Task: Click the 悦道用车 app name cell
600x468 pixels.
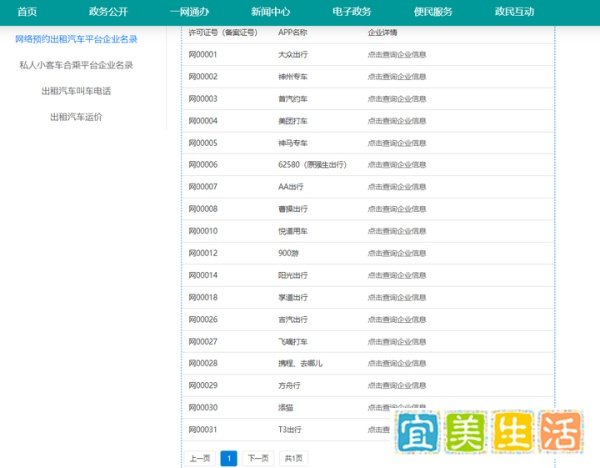Action: pos(293,231)
